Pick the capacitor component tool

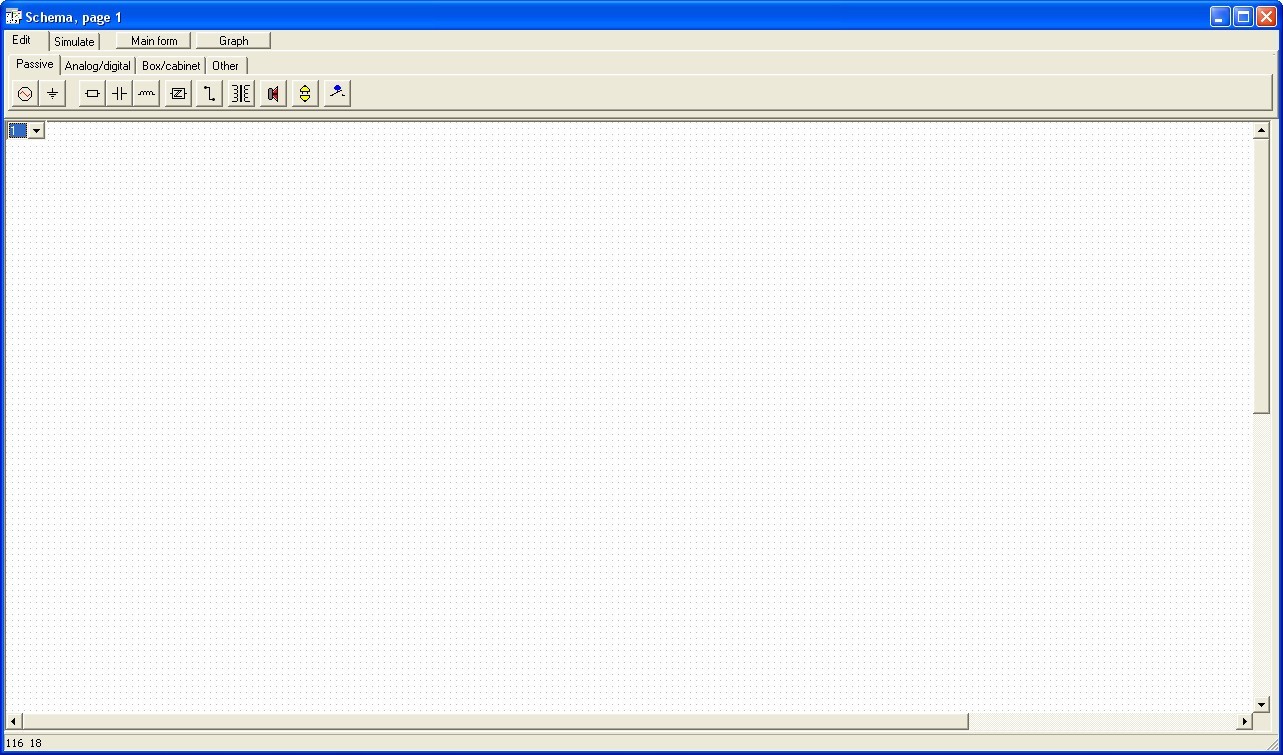click(119, 94)
